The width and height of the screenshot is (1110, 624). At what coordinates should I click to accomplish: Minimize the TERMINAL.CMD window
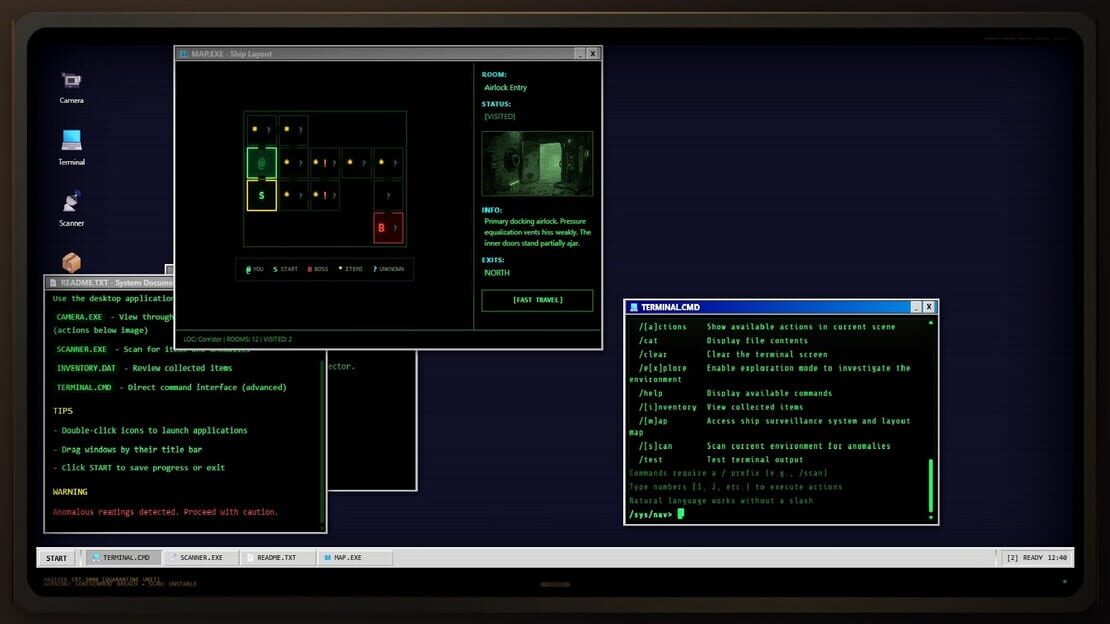click(916, 307)
